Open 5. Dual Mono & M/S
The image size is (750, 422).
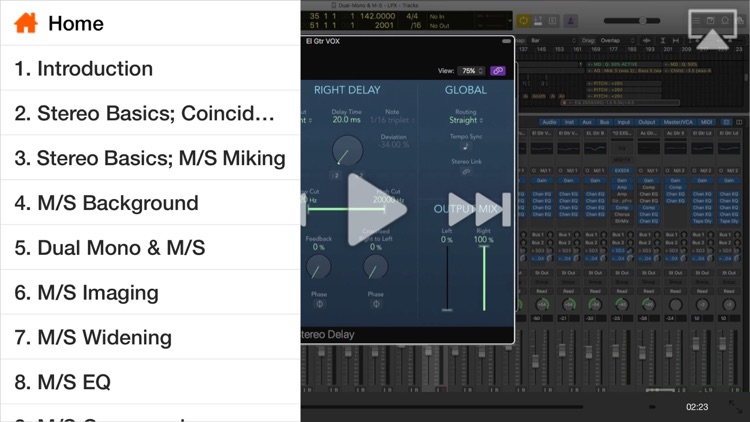[150, 247]
